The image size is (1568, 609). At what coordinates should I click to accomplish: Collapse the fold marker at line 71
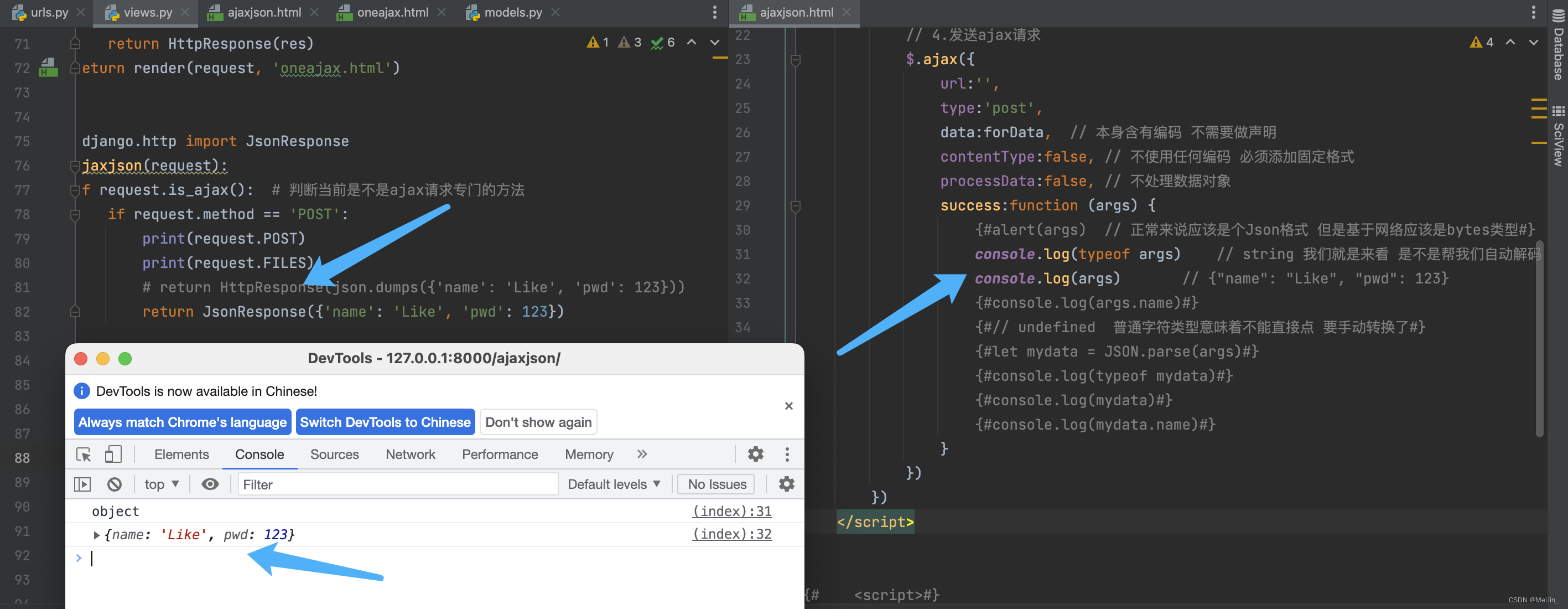point(75,43)
